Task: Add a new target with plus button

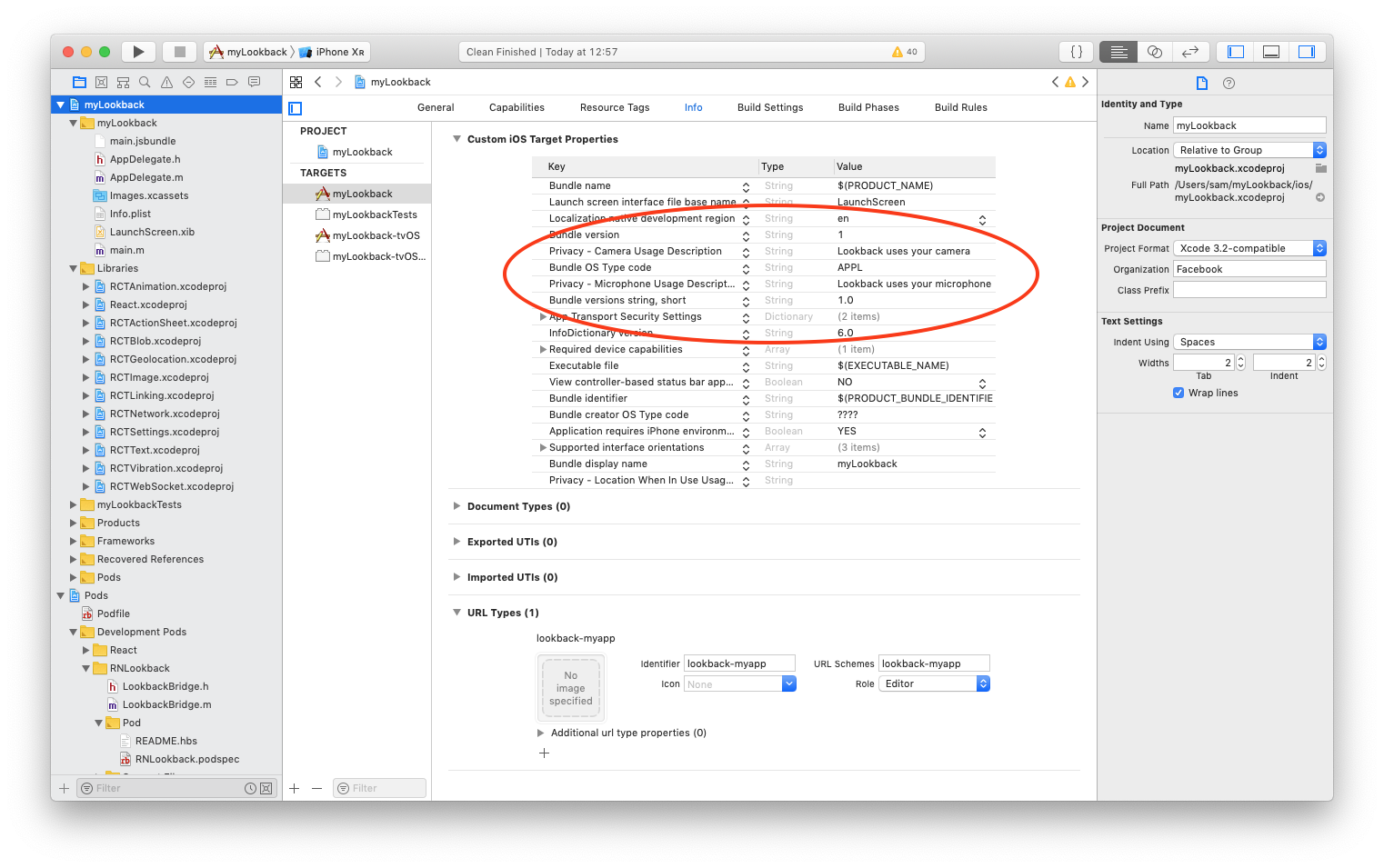Action: pos(295,788)
